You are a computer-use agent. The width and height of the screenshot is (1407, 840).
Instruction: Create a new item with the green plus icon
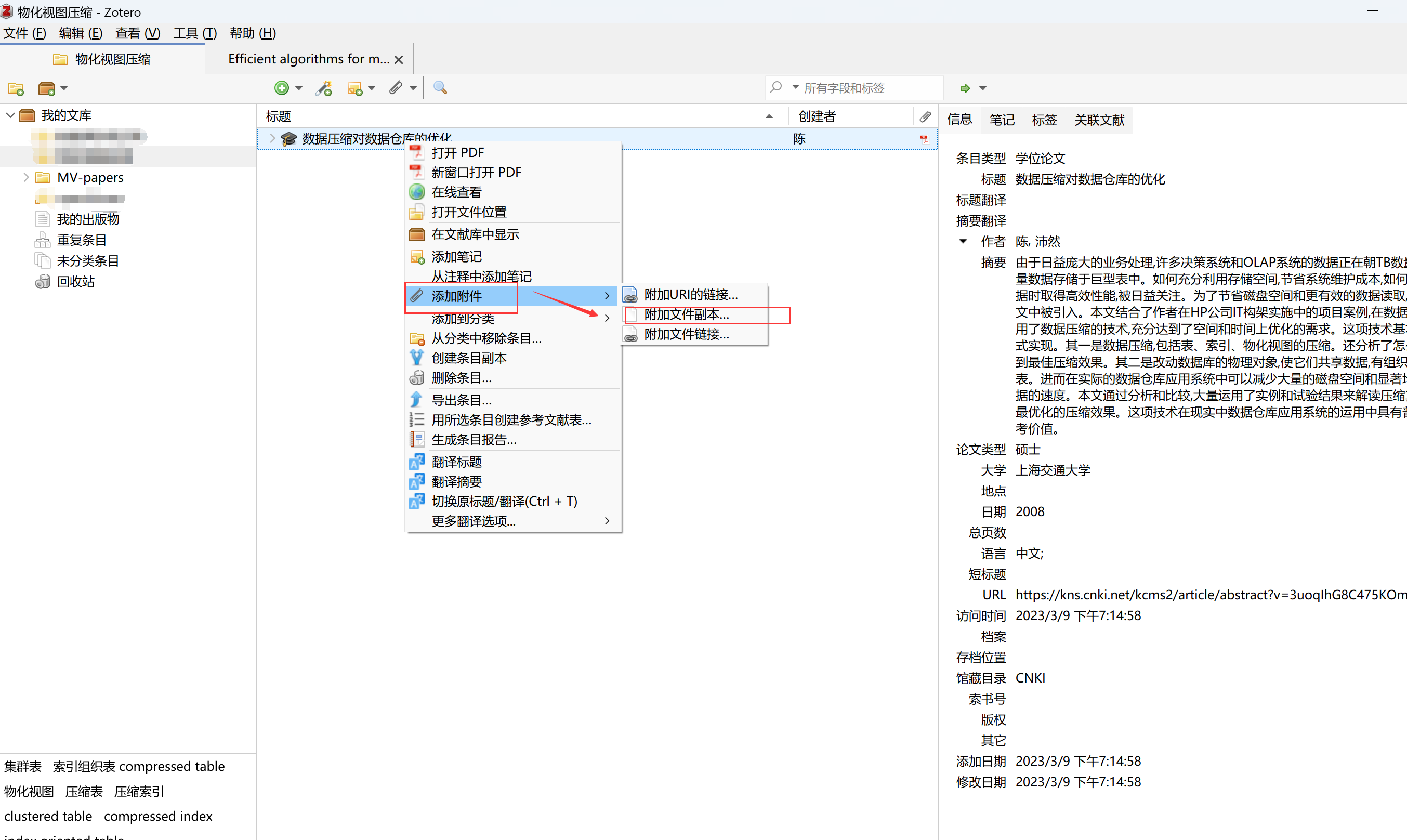(x=282, y=88)
